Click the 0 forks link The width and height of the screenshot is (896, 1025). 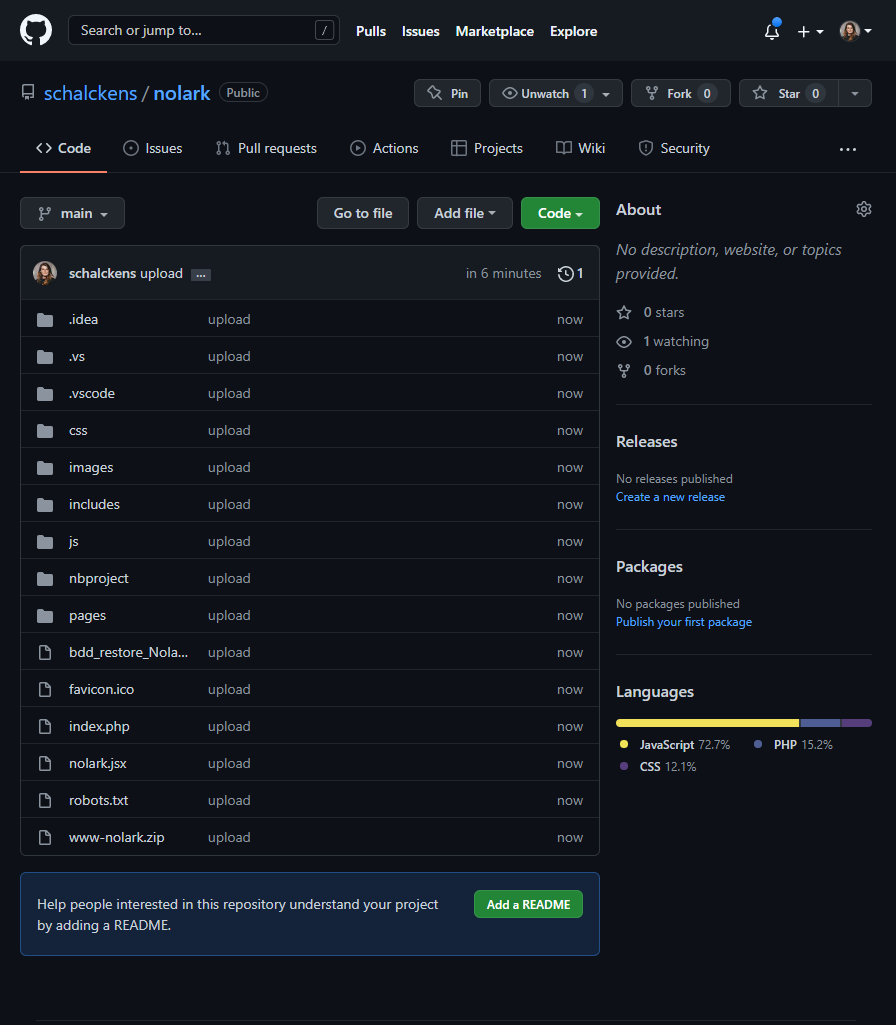(651, 370)
